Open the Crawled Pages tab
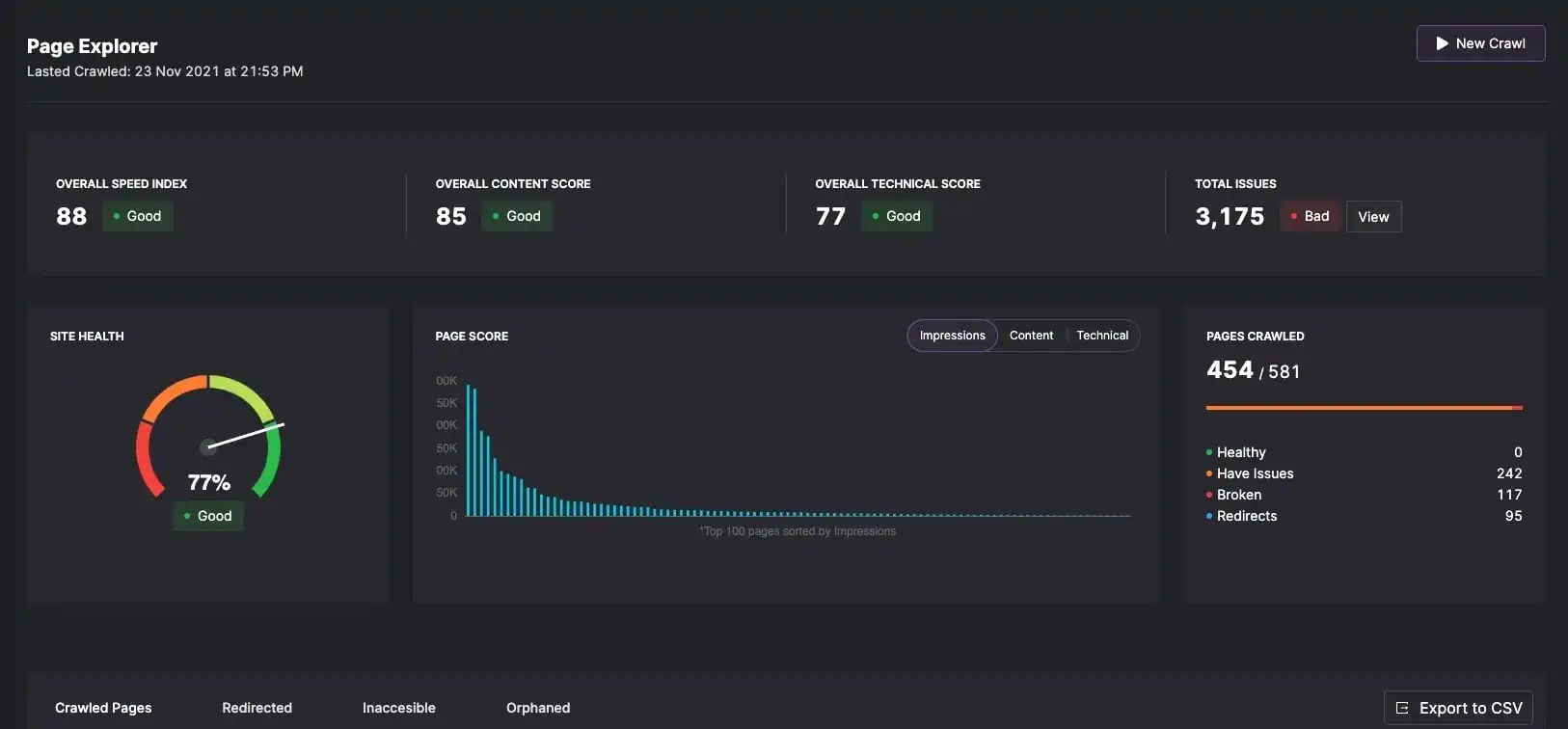Viewport: 1568px width, 729px height. coord(103,708)
